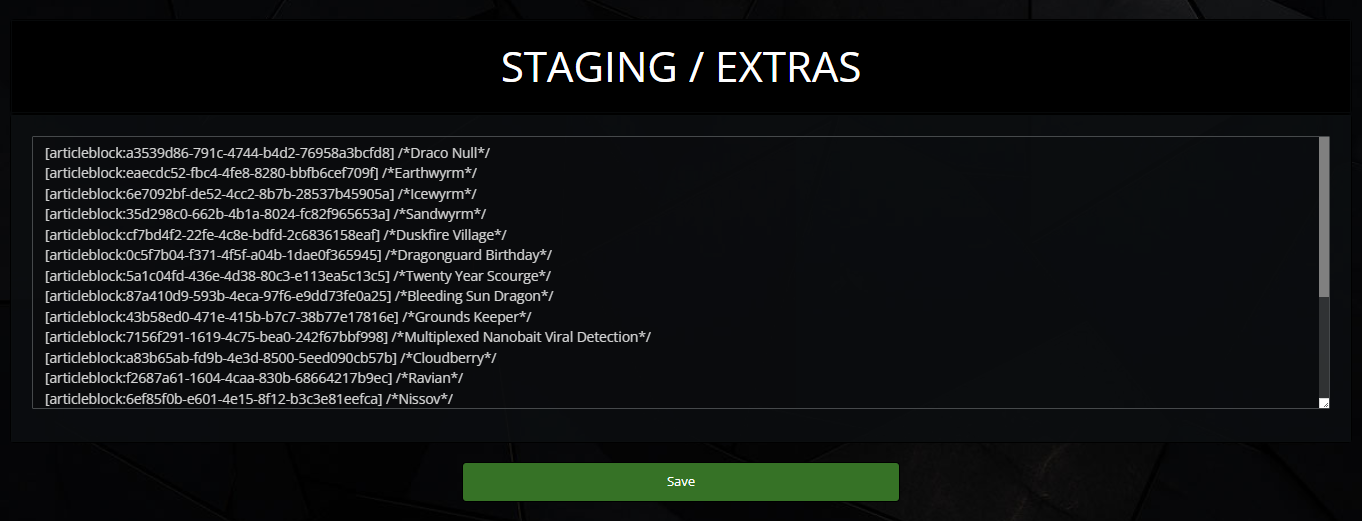Image resolution: width=1362 pixels, height=521 pixels.
Task: Click the Nissov articleblock line
Action: pyautogui.click(x=249, y=399)
